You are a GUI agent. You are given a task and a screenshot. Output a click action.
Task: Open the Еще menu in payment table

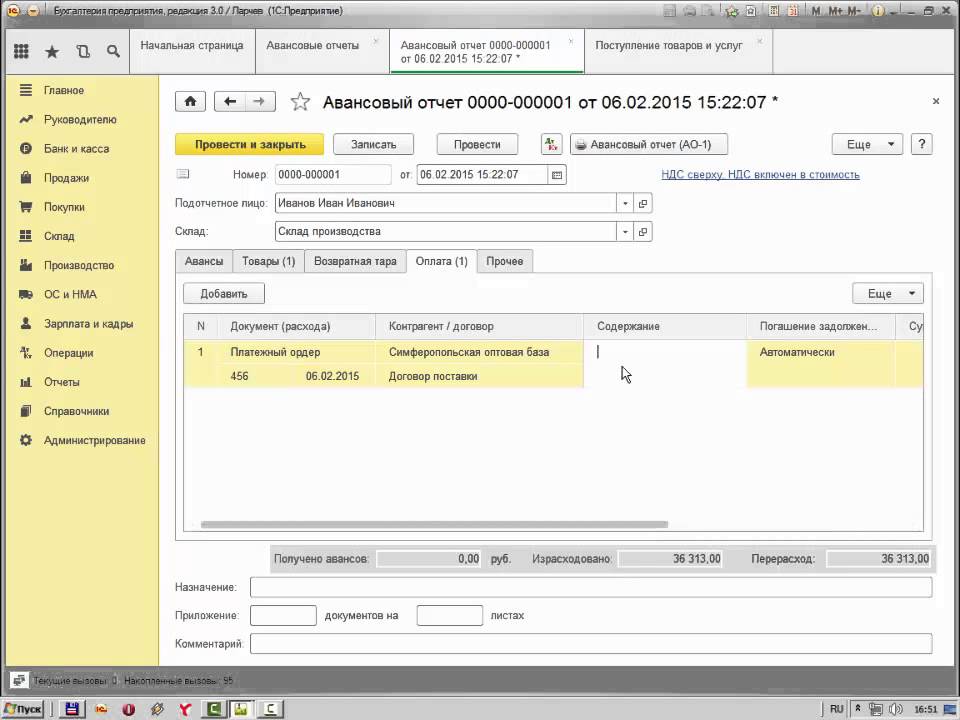888,294
